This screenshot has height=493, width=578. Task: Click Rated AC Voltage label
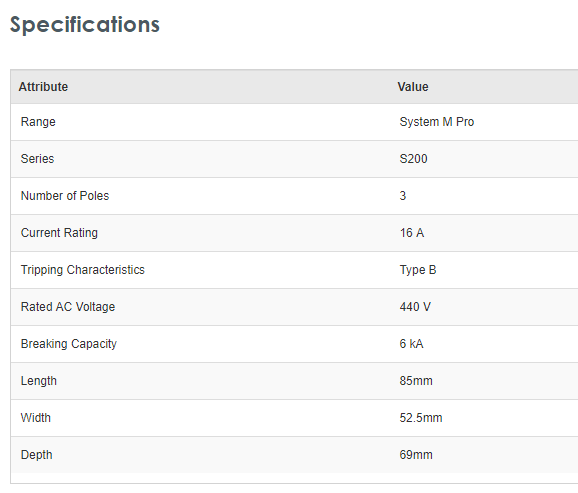click(x=68, y=307)
